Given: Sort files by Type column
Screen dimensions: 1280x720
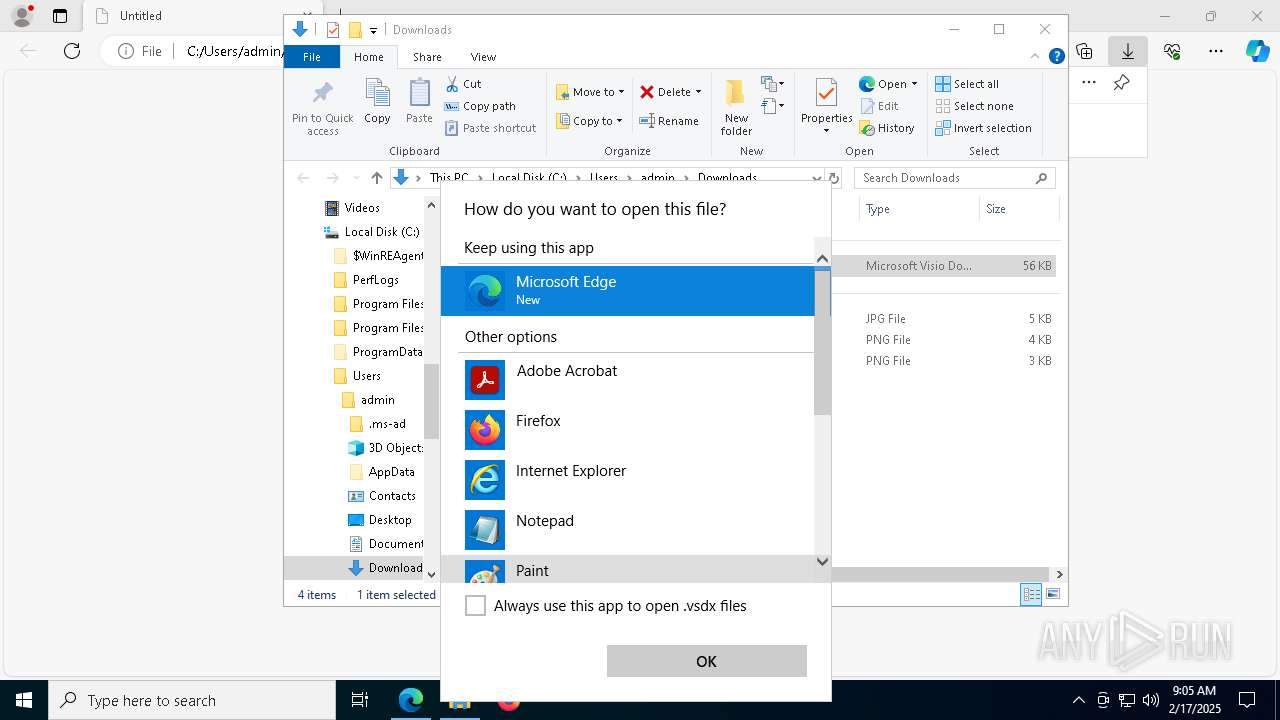Looking at the screenshot, I should 919,209.
